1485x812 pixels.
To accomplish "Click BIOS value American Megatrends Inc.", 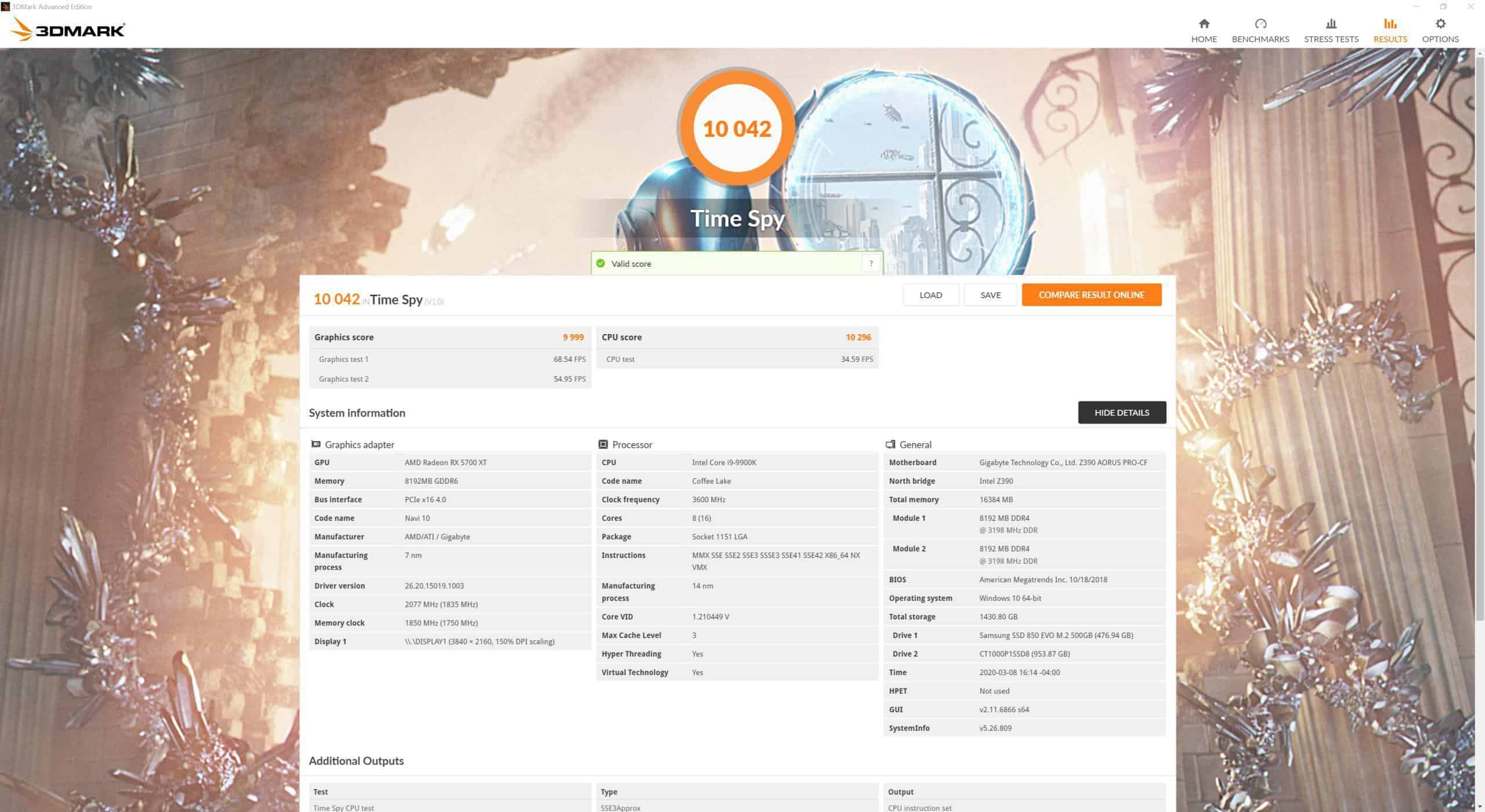I will click(1043, 579).
